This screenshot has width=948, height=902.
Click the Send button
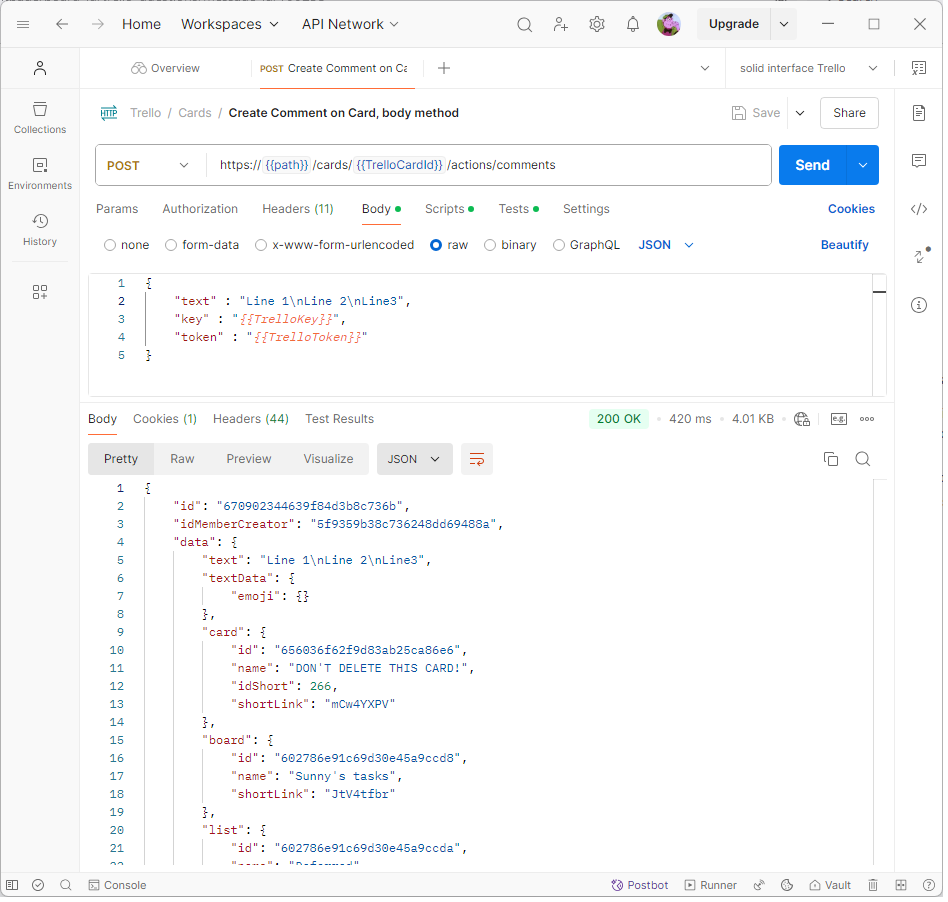[x=811, y=165]
